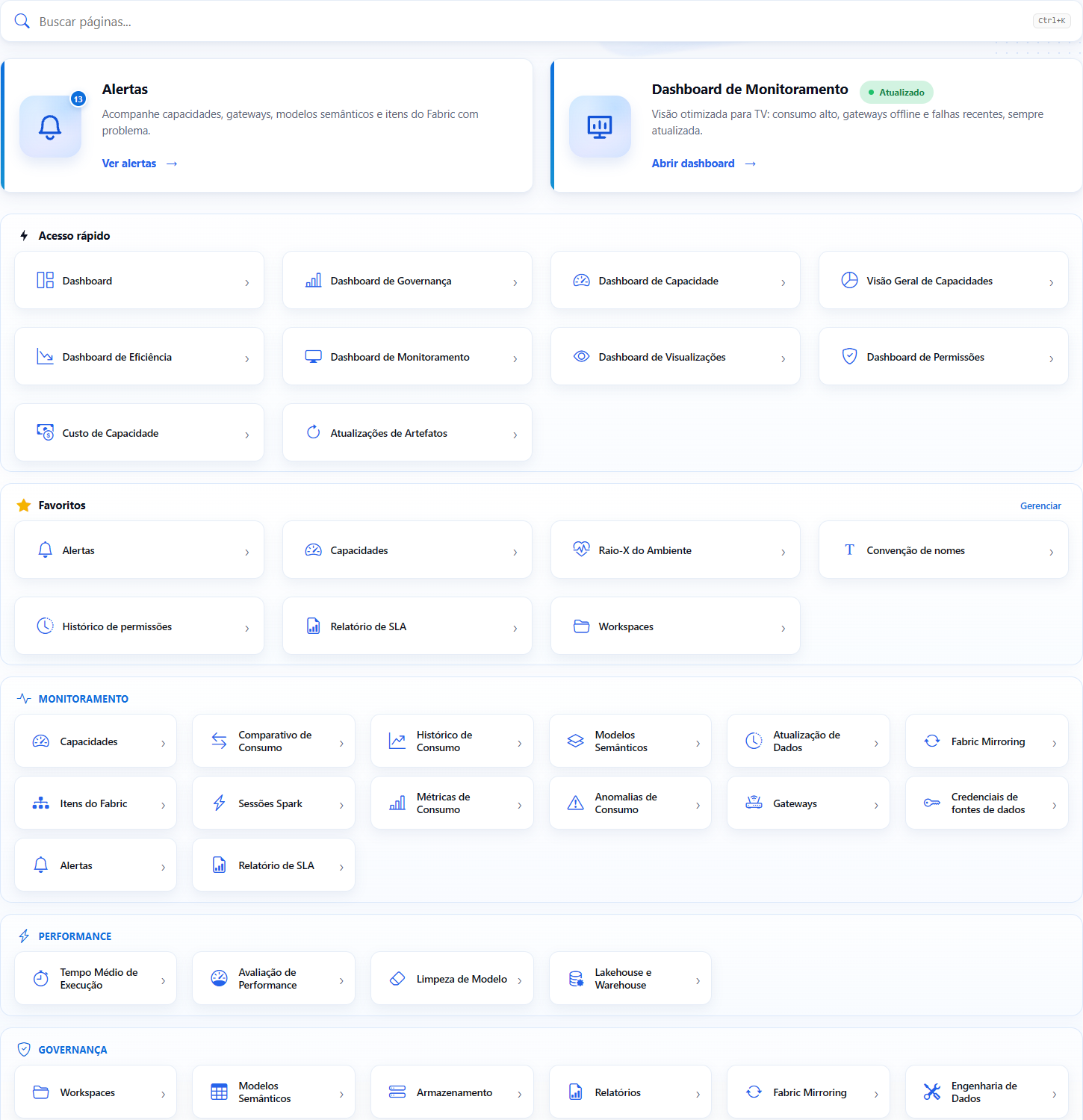Click the Dashboard de Permissões shield icon

pos(850,356)
